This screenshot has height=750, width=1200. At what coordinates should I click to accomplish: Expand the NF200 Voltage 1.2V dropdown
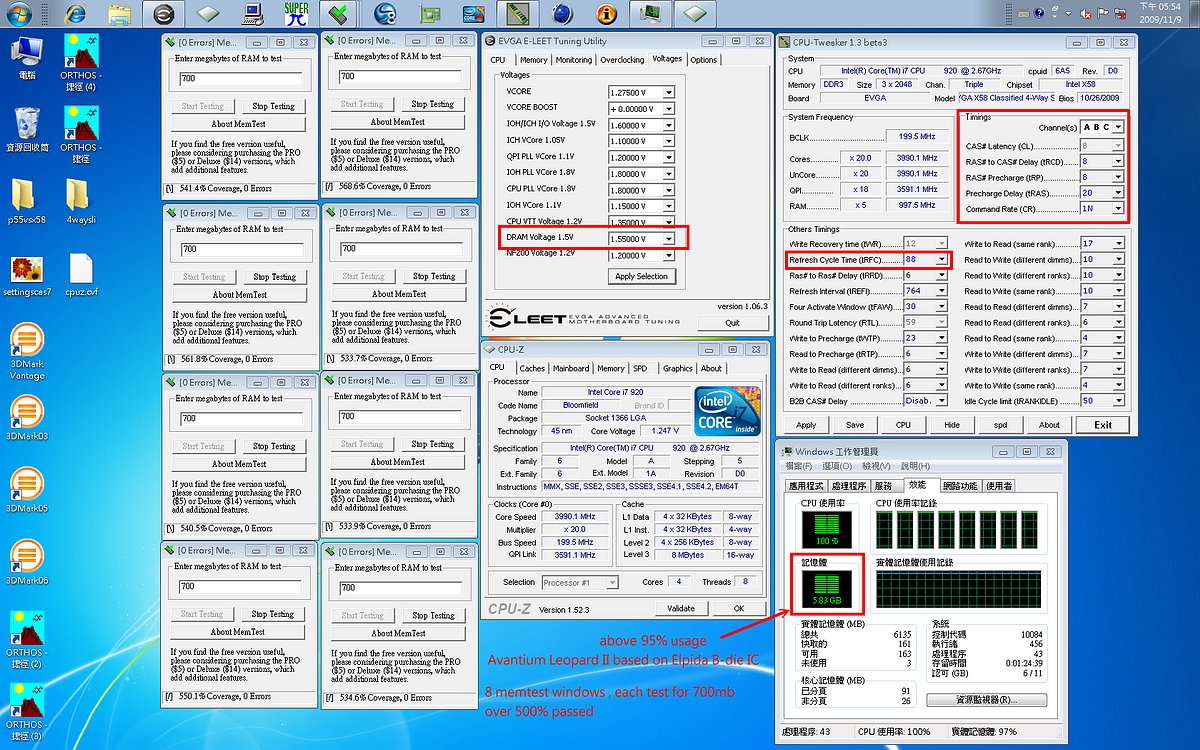pos(668,255)
